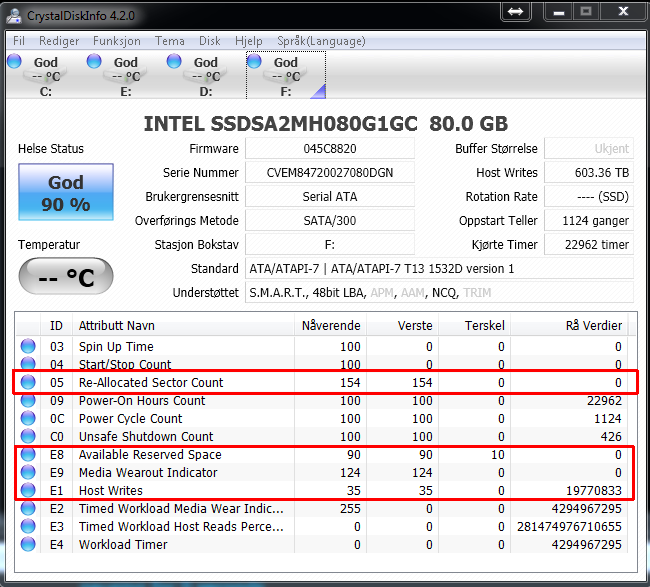650x587 pixels.
Task: Click the Rå Verdier column header
Action: (x=569, y=325)
